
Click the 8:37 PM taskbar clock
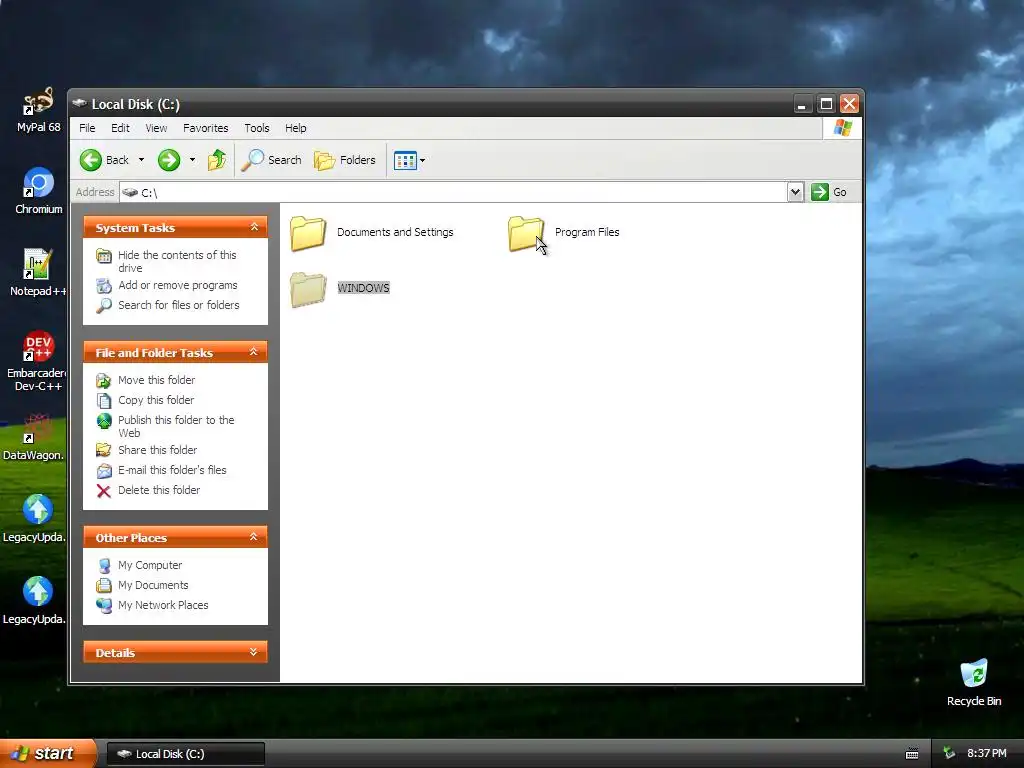click(x=986, y=754)
